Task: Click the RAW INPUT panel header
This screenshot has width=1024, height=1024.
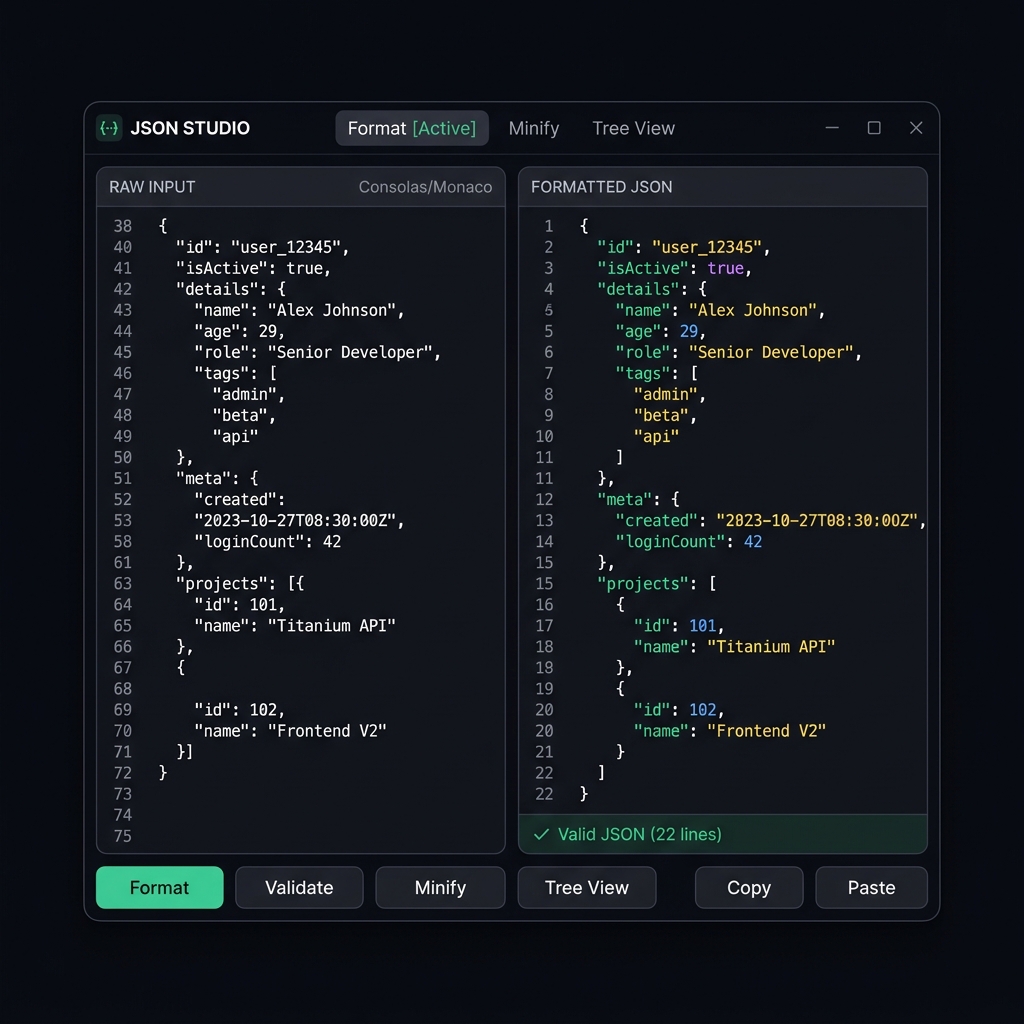Action: (151, 187)
